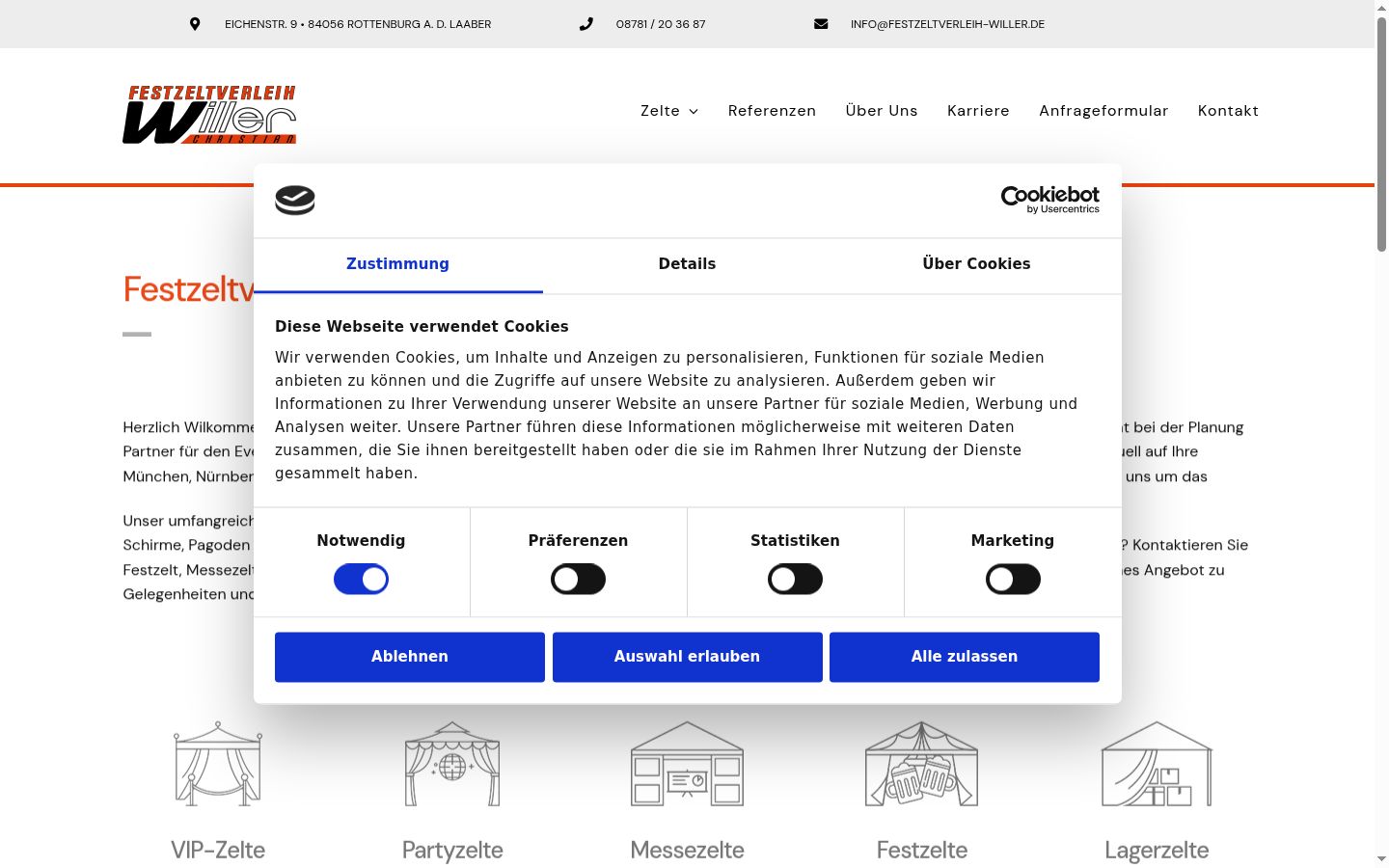Click the Eichenstr. 9 address text
This screenshot has width=1389, height=868.
click(x=358, y=24)
